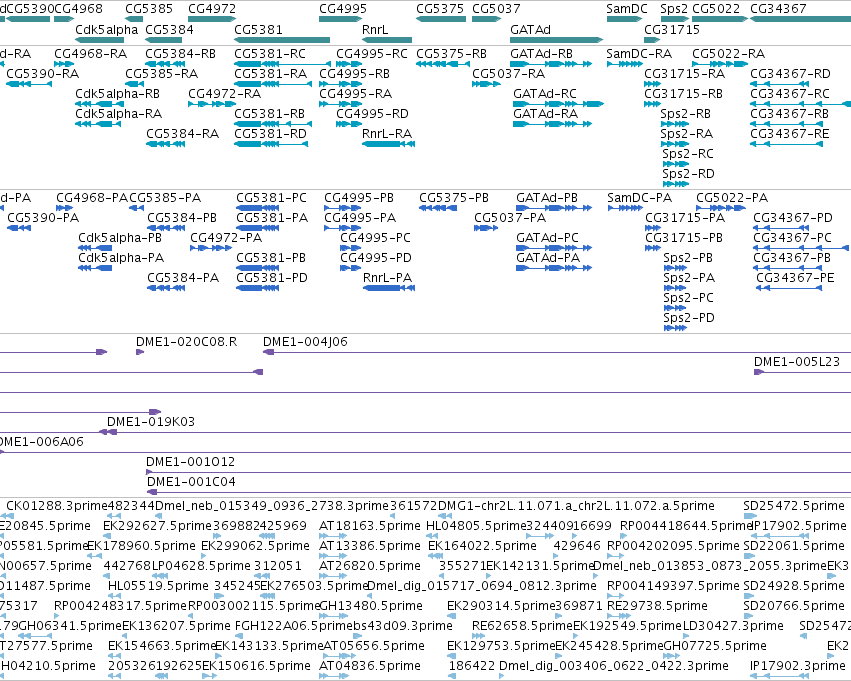Viewport: 851px width, 681px height.
Task: Select protein RnrL-PA feature
Action: (389, 288)
